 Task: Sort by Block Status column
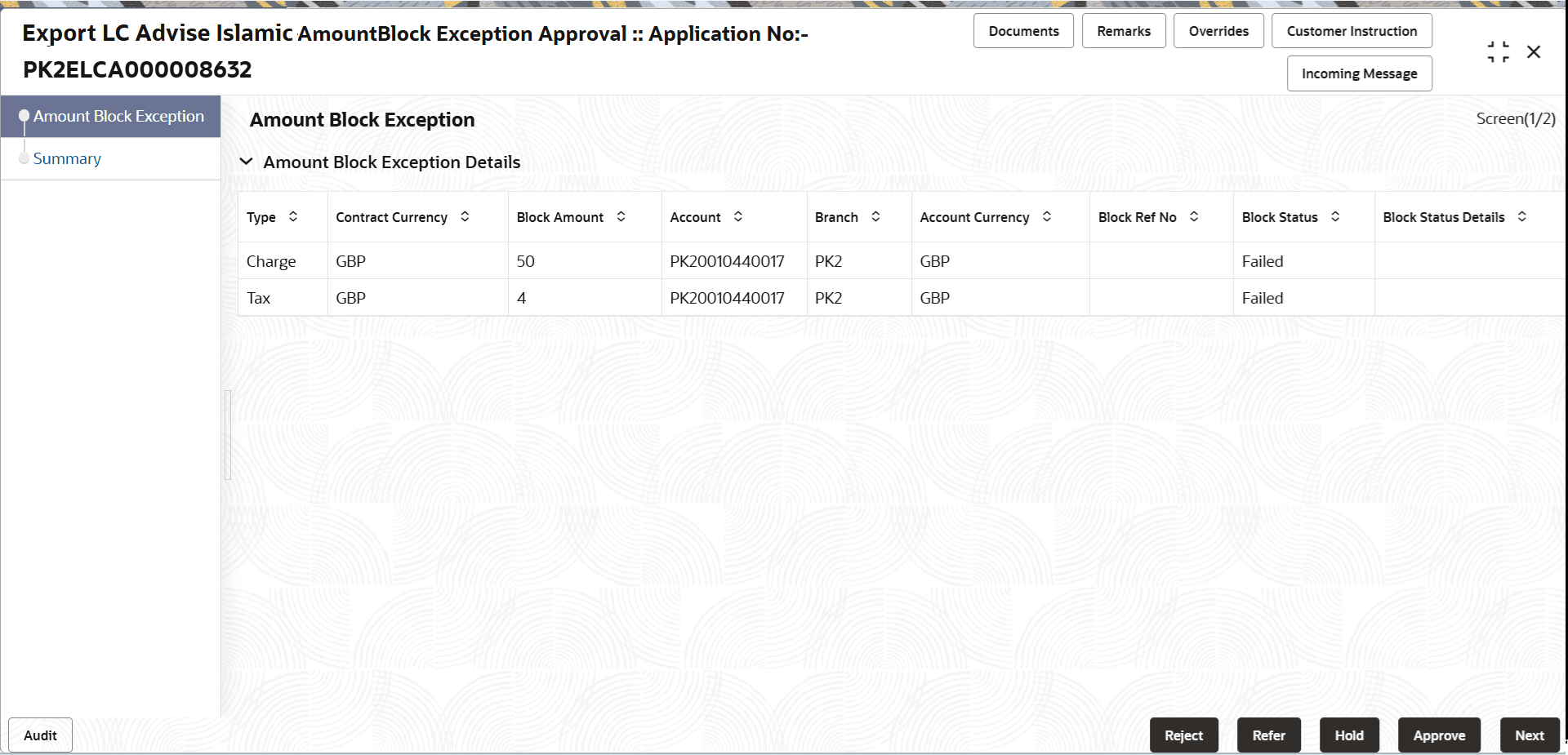[1335, 216]
